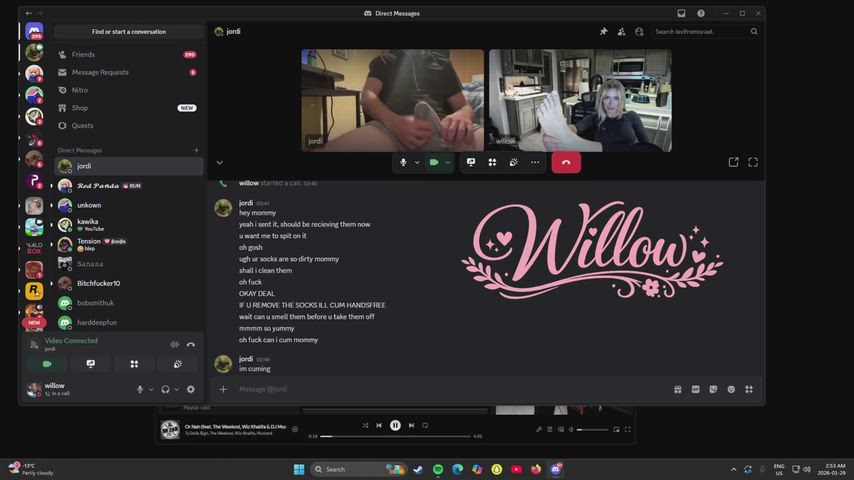This screenshot has width=854, height=480.
Task: Mute microphone in call controls
Action: click(403, 162)
